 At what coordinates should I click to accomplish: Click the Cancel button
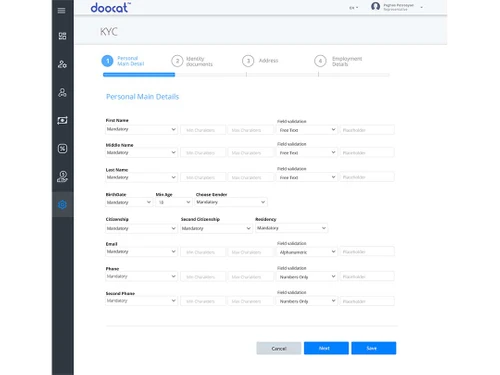click(279, 348)
